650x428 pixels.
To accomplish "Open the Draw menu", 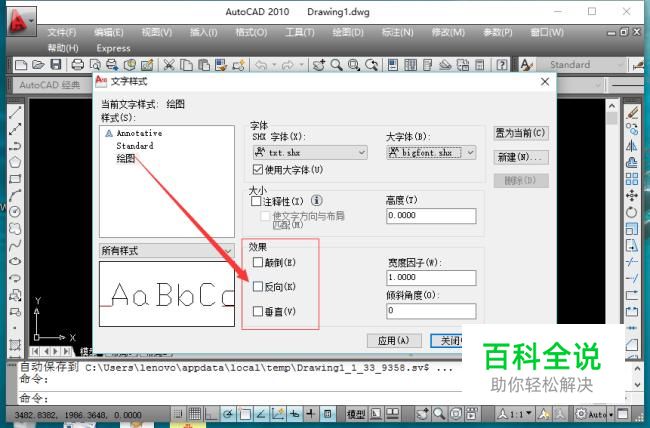I will click(x=348, y=32).
